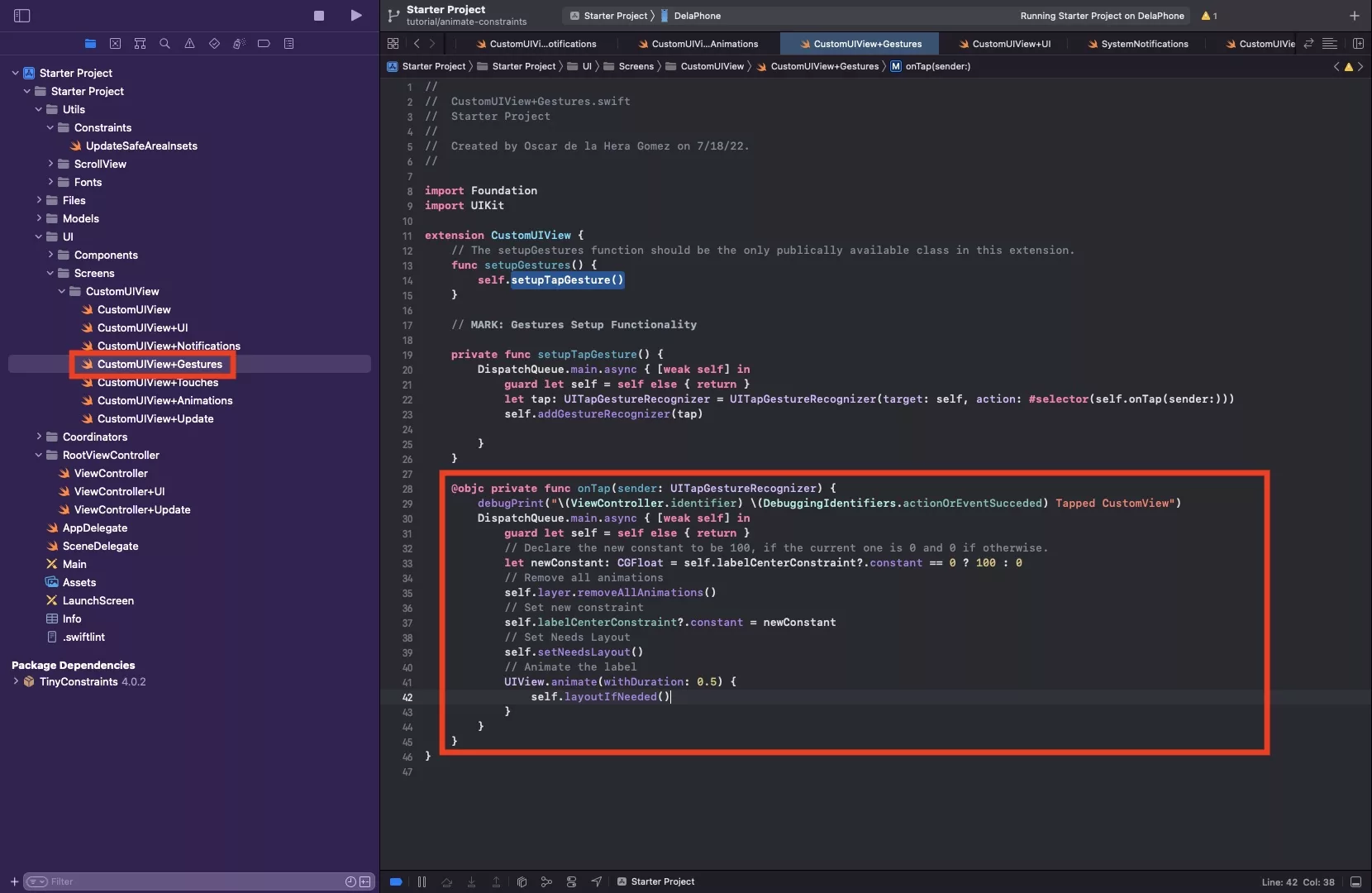Simulate location arrow icon
1372x893 pixels.
596,882
